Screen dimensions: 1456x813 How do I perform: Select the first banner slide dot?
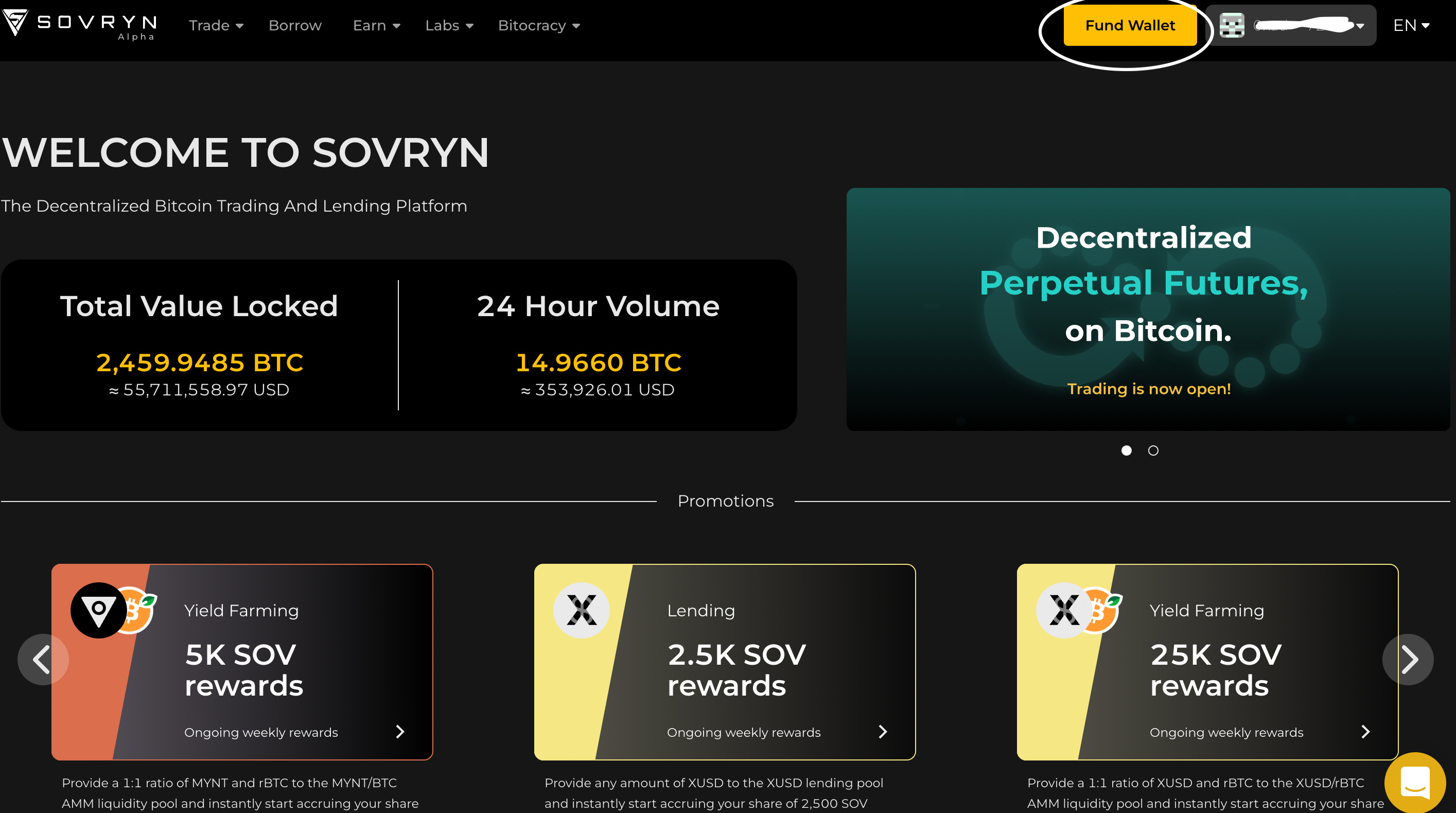pos(1127,451)
